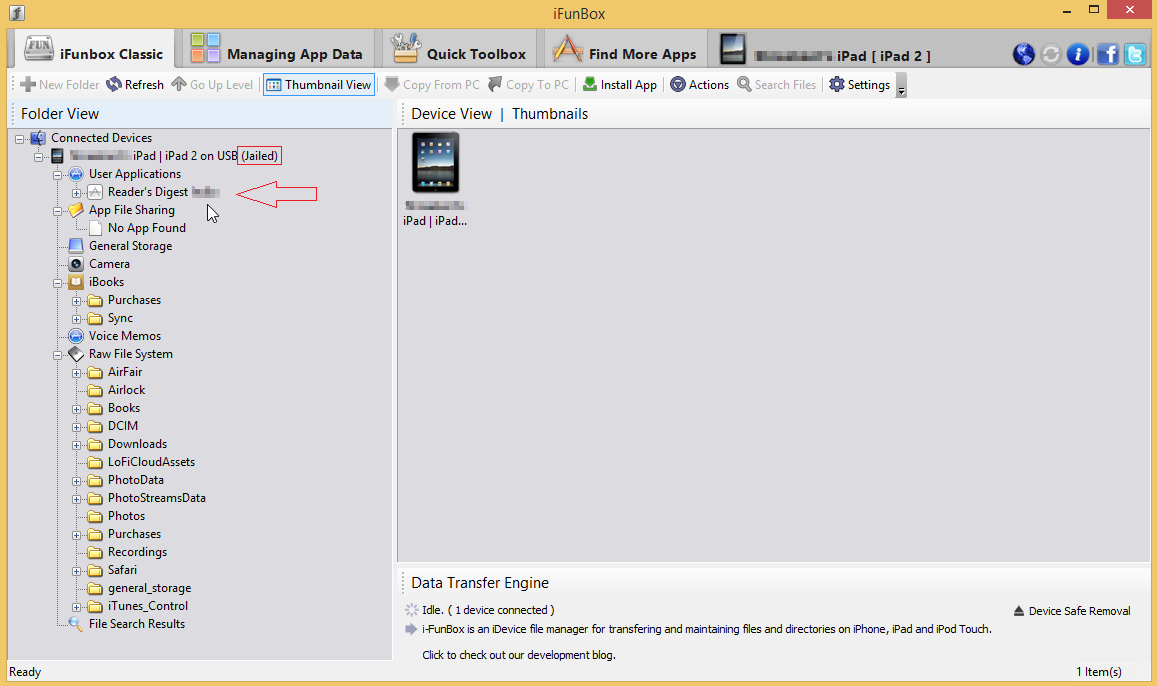Select PhotoStreamsData folder
The image size is (1157, 686).
tap(156, 498)
